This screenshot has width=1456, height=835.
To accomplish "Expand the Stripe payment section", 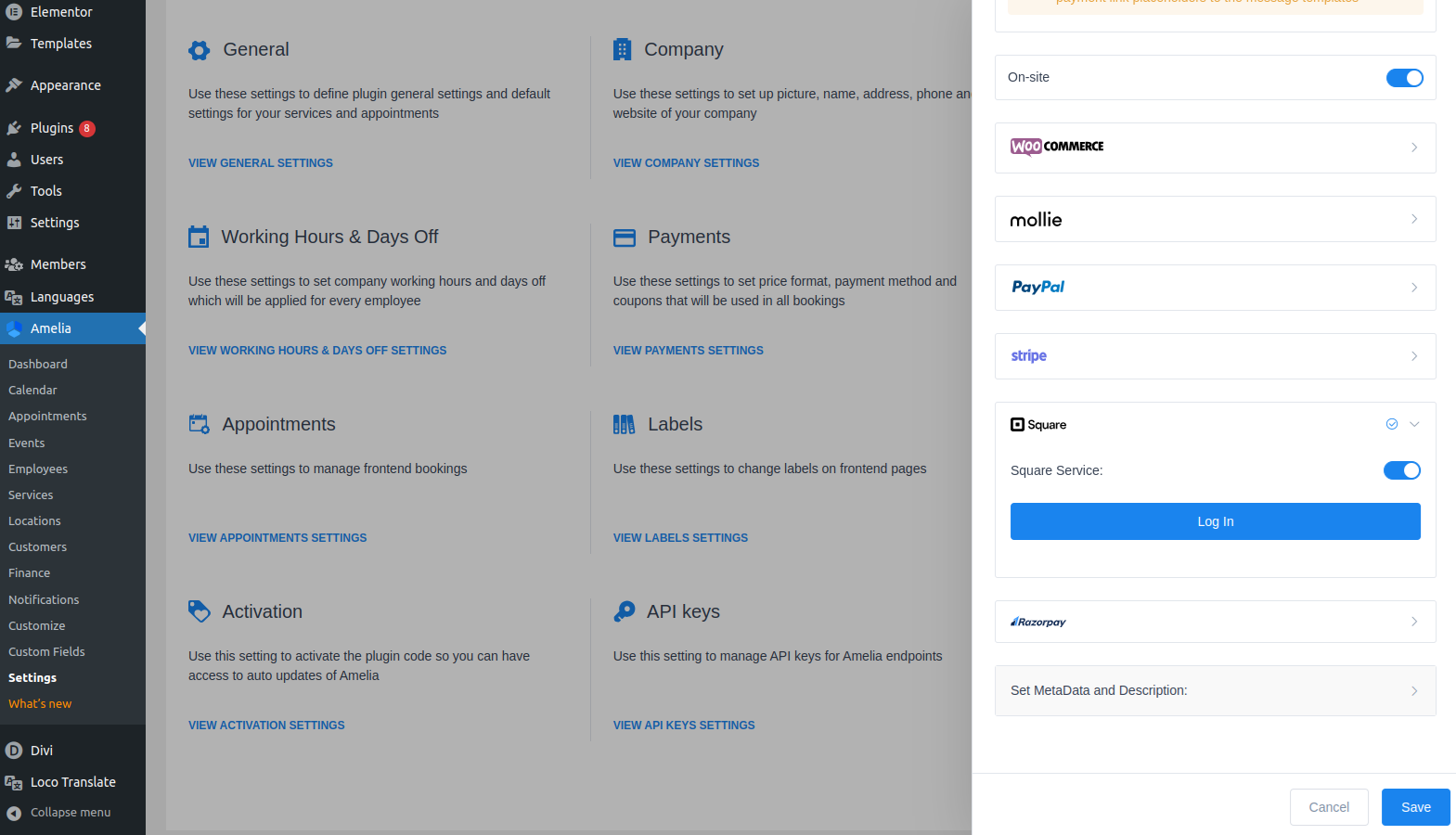I will pyautogui.click(x=1216, y=356).
